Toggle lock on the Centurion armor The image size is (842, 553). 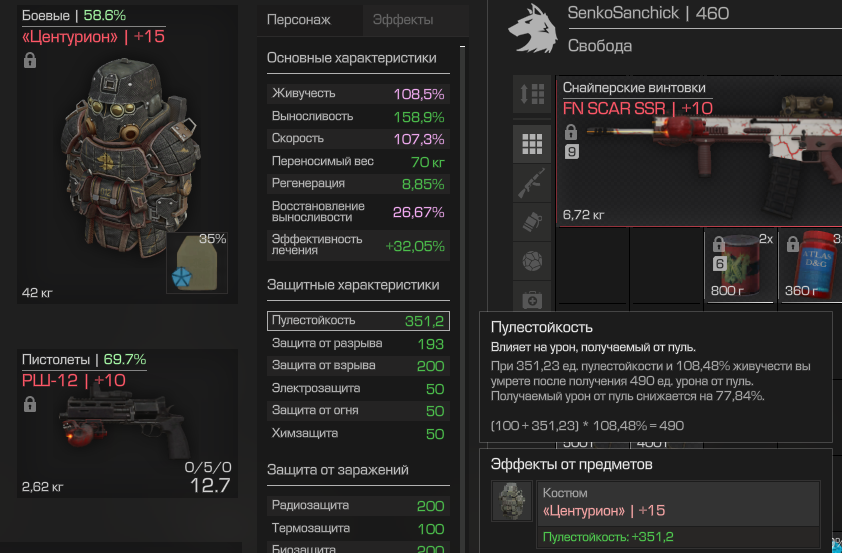(30, 60)
